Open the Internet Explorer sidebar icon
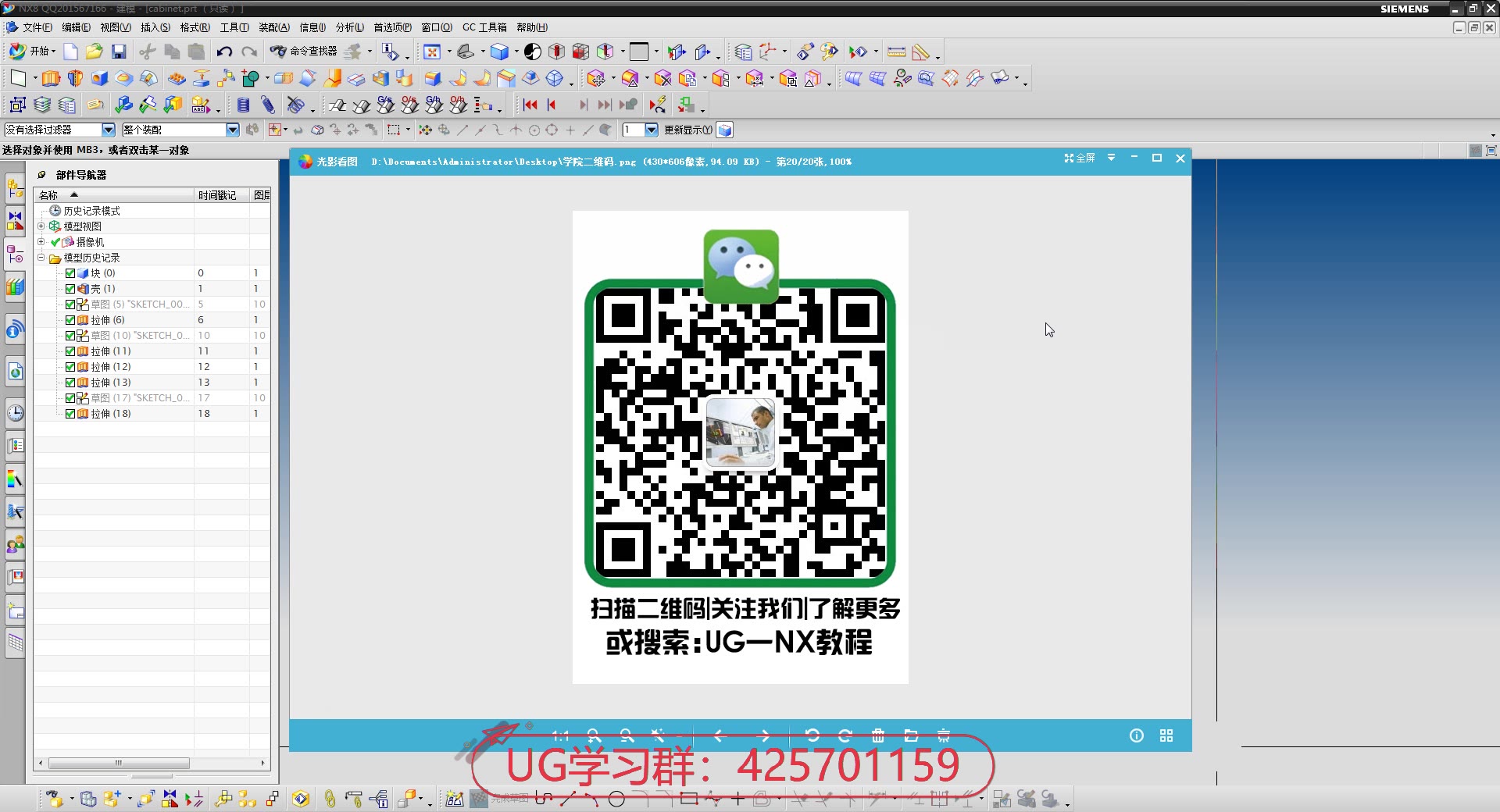 [15, 372]
